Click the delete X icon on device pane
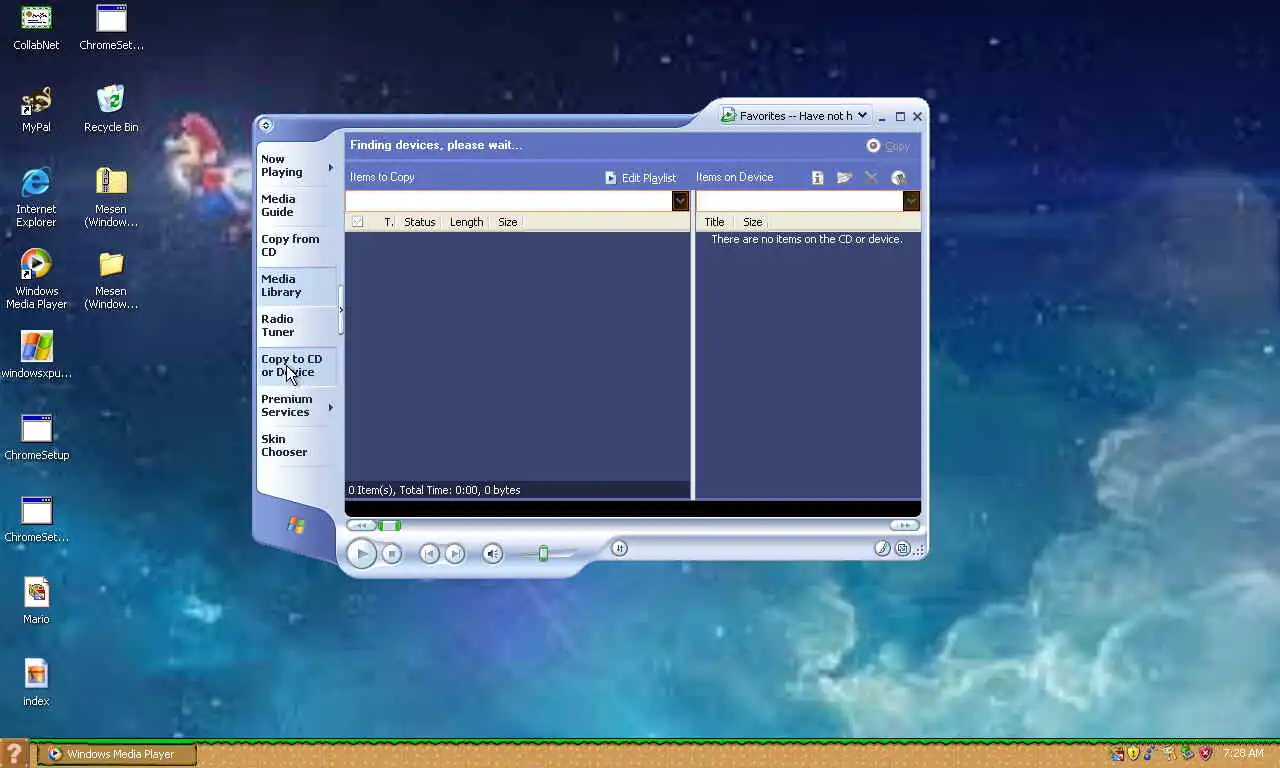1280x768 pixels. [x=871, y=177]
